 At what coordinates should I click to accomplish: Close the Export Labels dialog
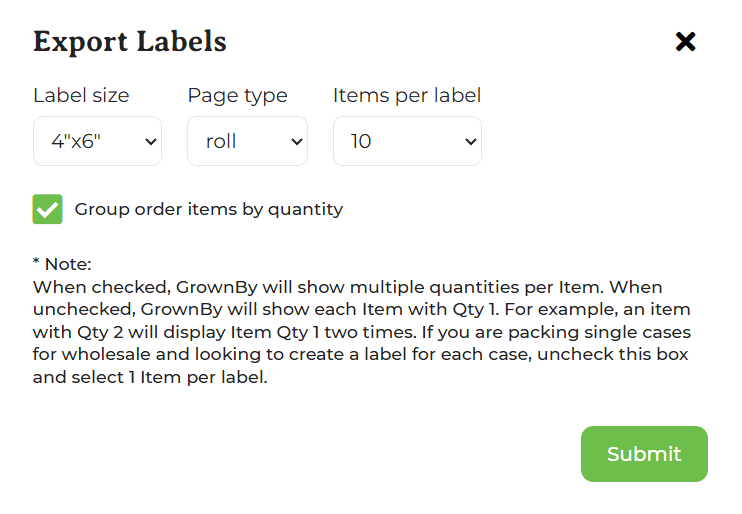click(x=685, y=42)
